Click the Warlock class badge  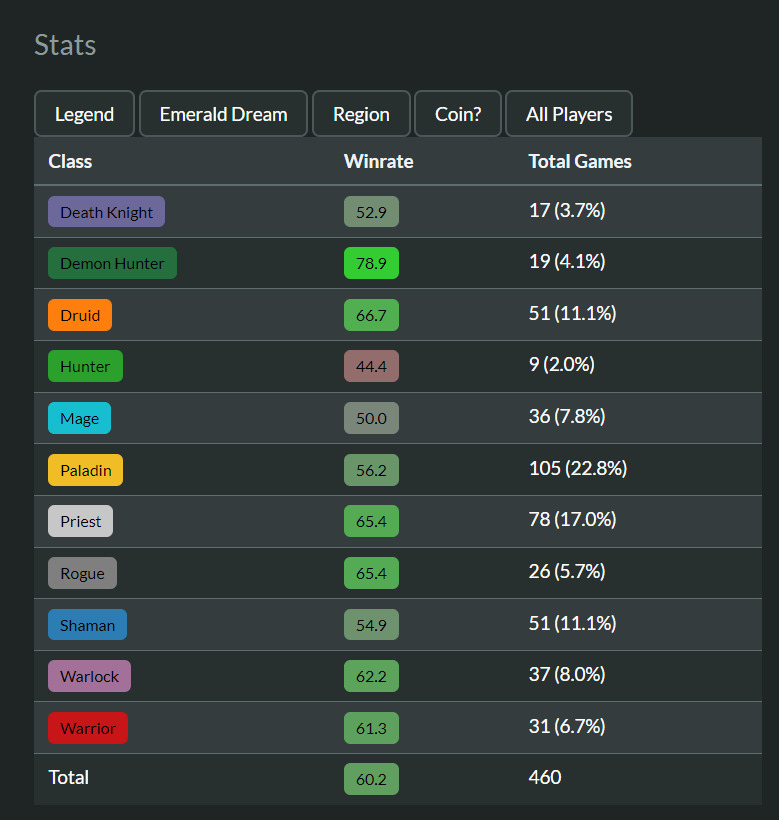click(x=89, y=677)
